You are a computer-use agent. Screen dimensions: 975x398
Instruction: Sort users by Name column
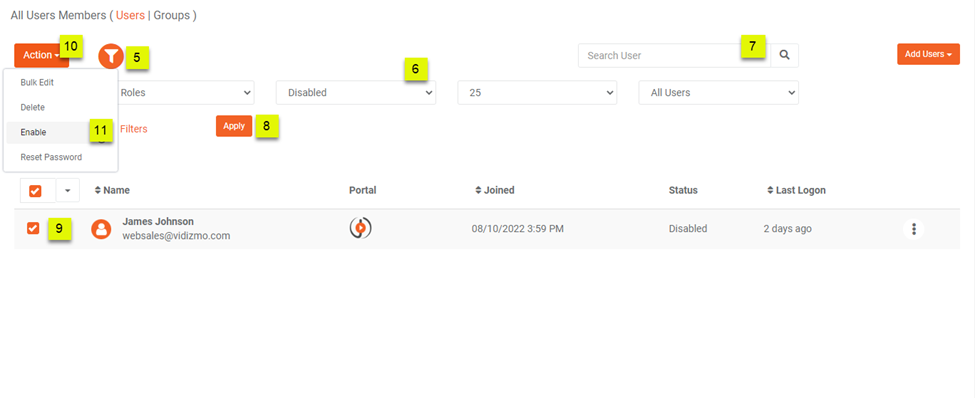click(112, 190)
